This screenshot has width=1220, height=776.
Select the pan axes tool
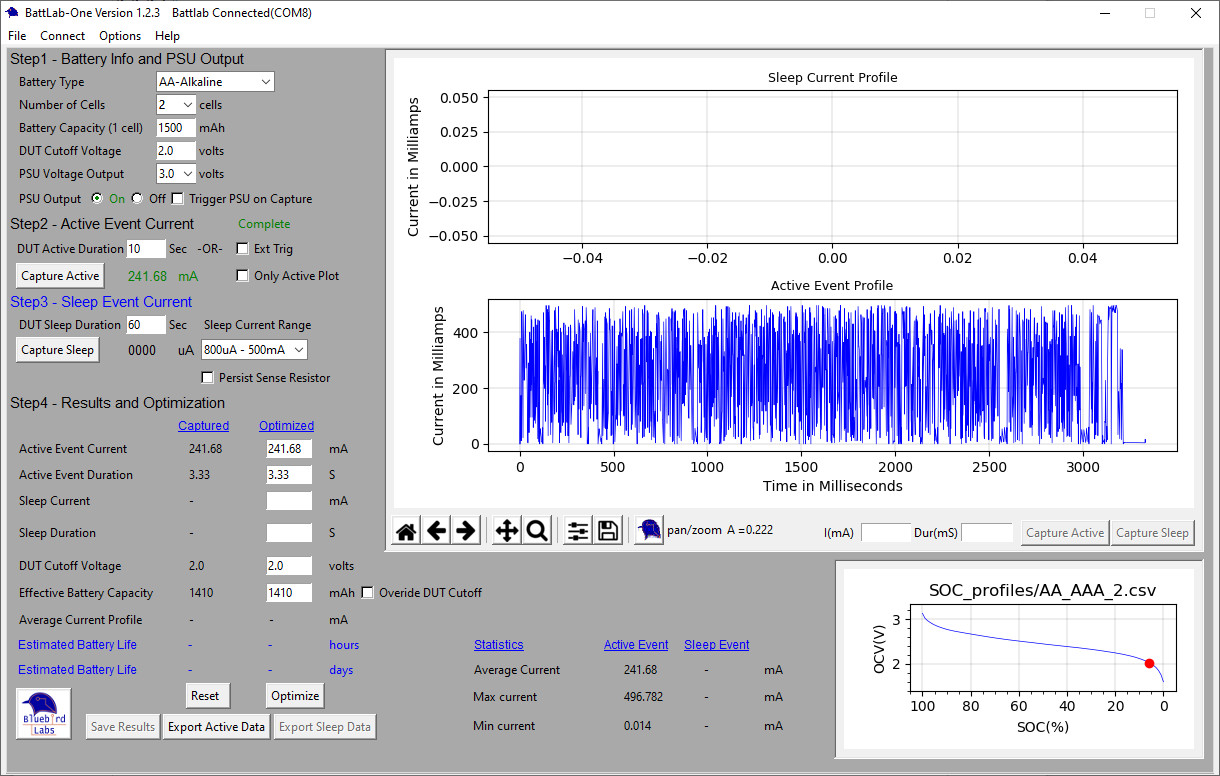tap(507, 531)
